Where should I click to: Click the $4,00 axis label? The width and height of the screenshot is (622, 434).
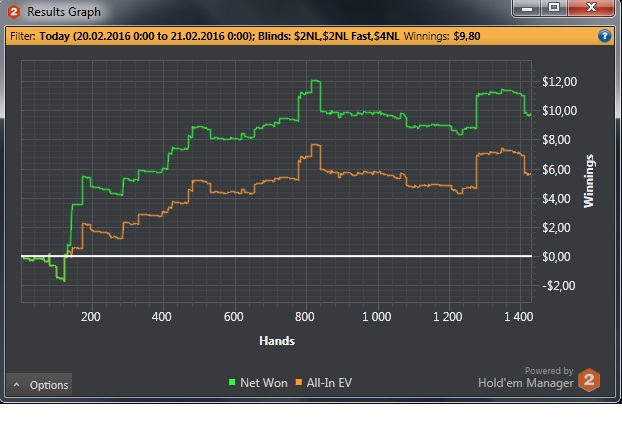tap(556, 199)
